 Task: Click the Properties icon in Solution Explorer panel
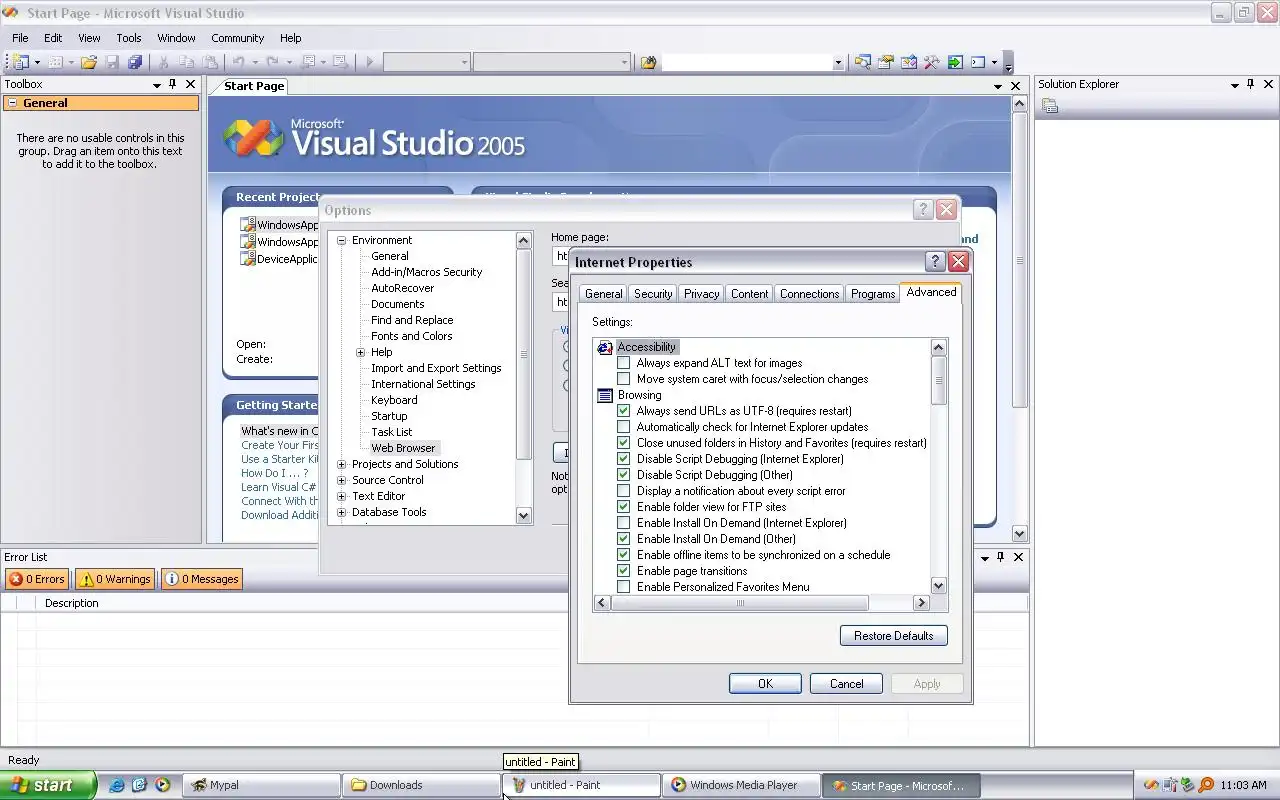1050,106
